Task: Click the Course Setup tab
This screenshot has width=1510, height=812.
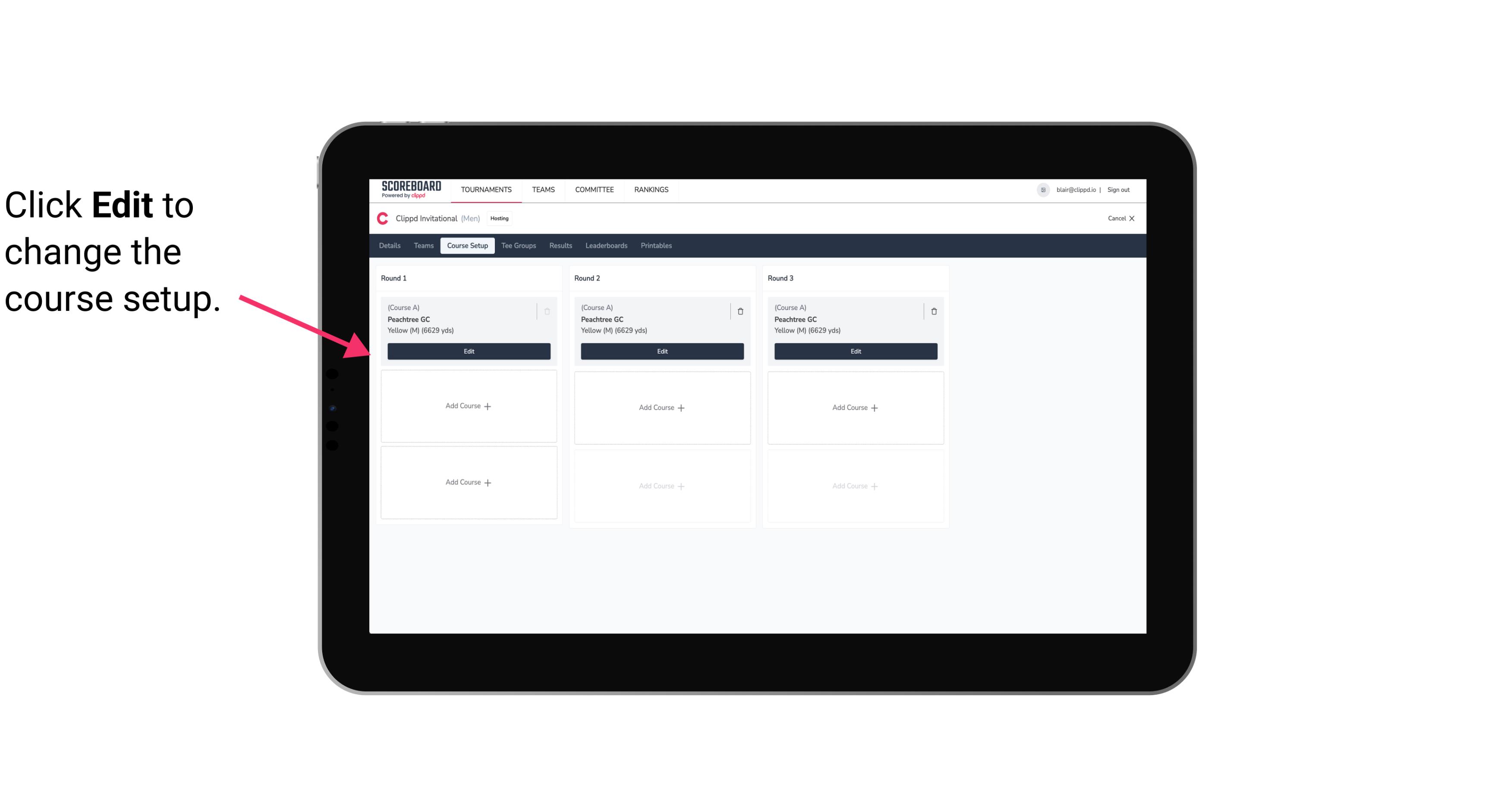Action: (467, 245)
